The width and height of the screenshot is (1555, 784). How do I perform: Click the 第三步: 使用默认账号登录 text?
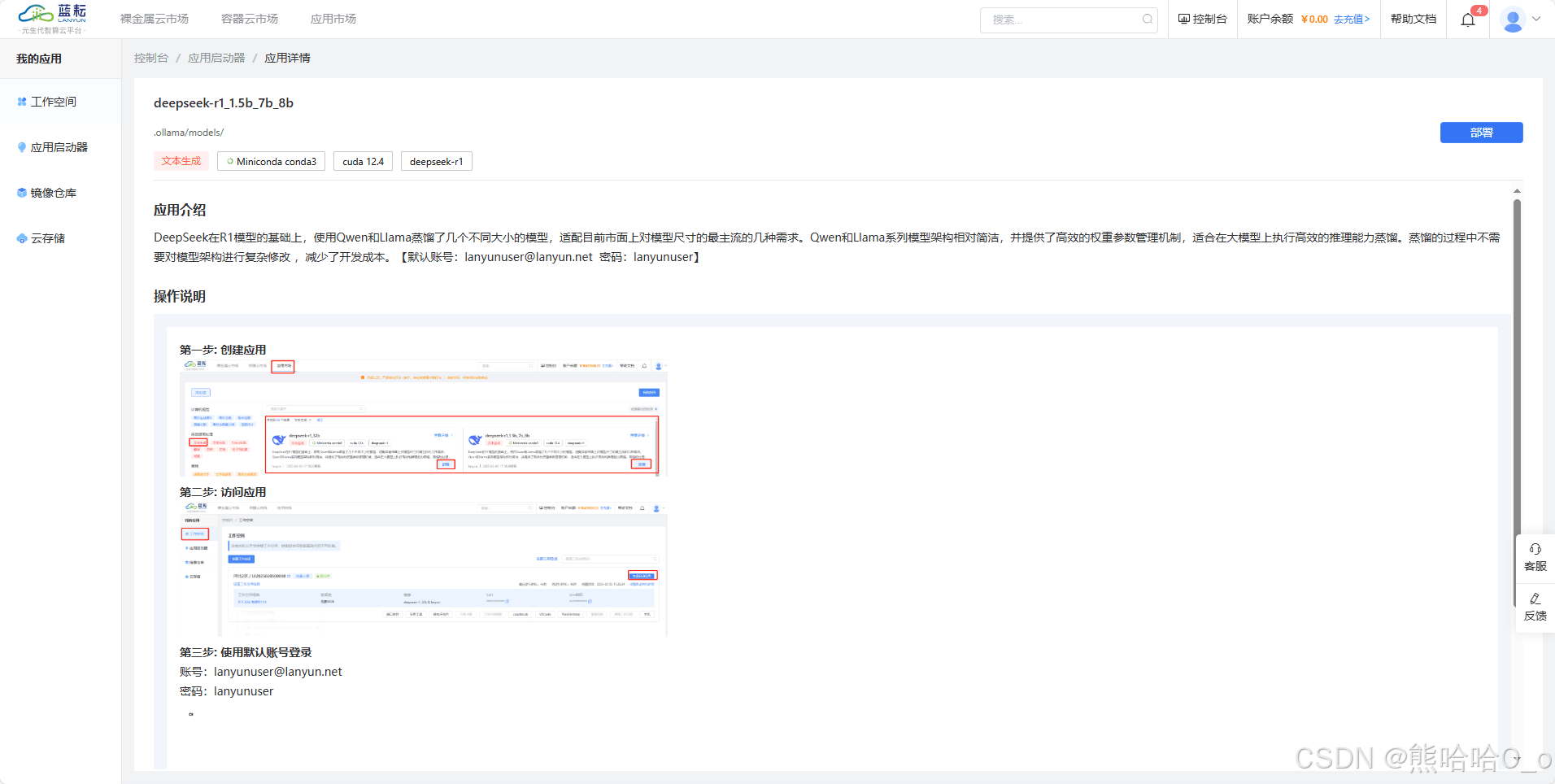(246, 652)
